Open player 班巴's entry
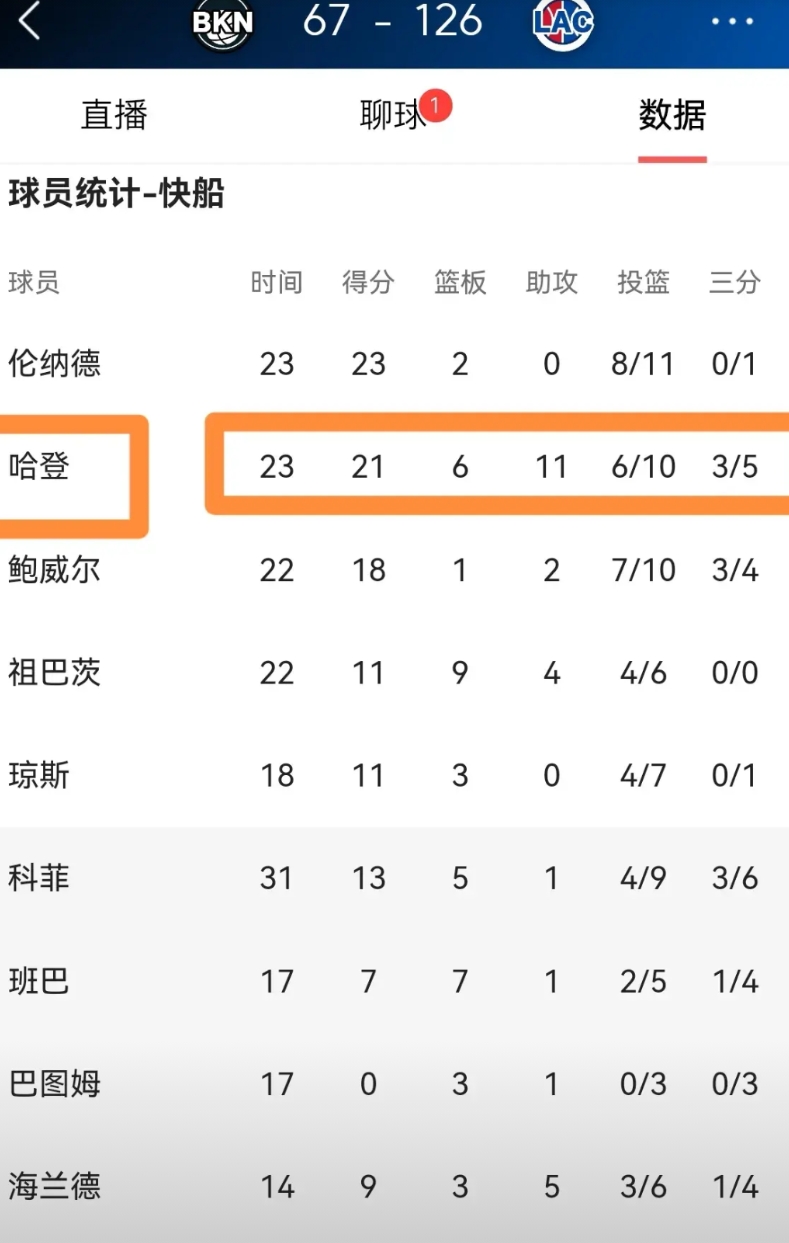This screenshot has height=1243, width=789. (x=39, y=981)
